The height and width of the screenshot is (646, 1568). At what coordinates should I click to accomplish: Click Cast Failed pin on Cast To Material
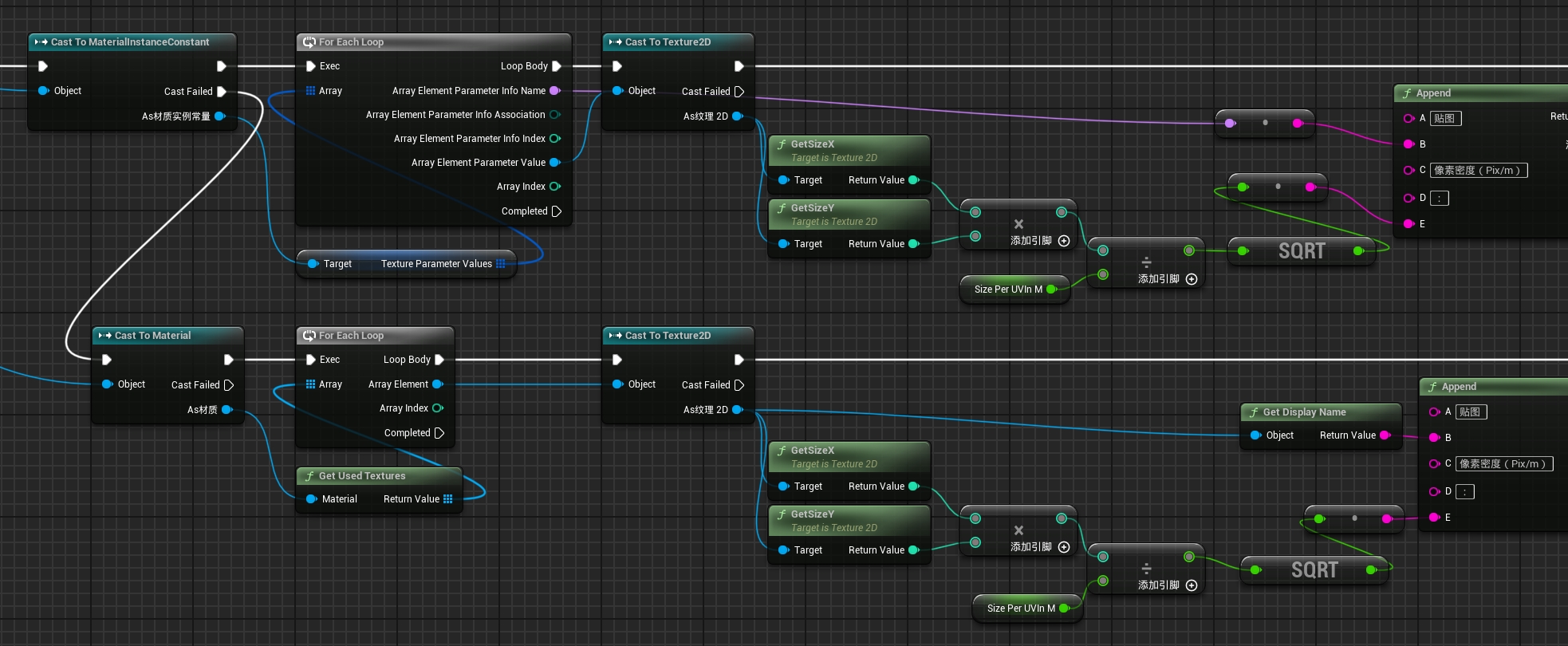229,385
